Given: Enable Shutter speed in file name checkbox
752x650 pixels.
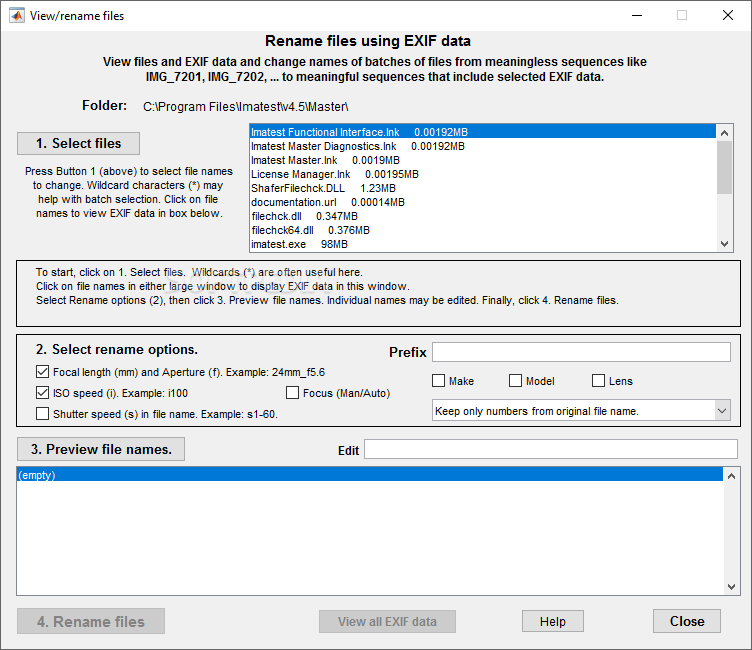Looking at the screenshot, I should tap(42, 414).
